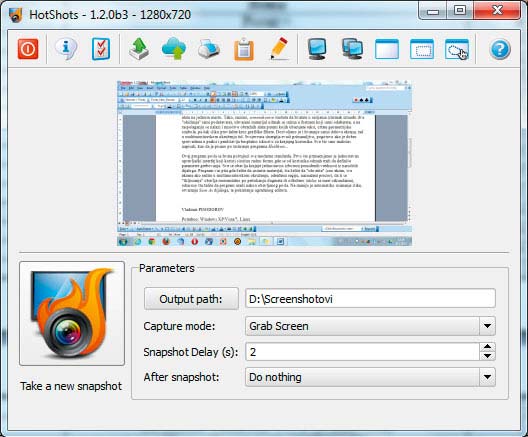This screenshot has height=437, width=528.
Task: Click the save snapshot green arrow icon
Action: (139, 49)
